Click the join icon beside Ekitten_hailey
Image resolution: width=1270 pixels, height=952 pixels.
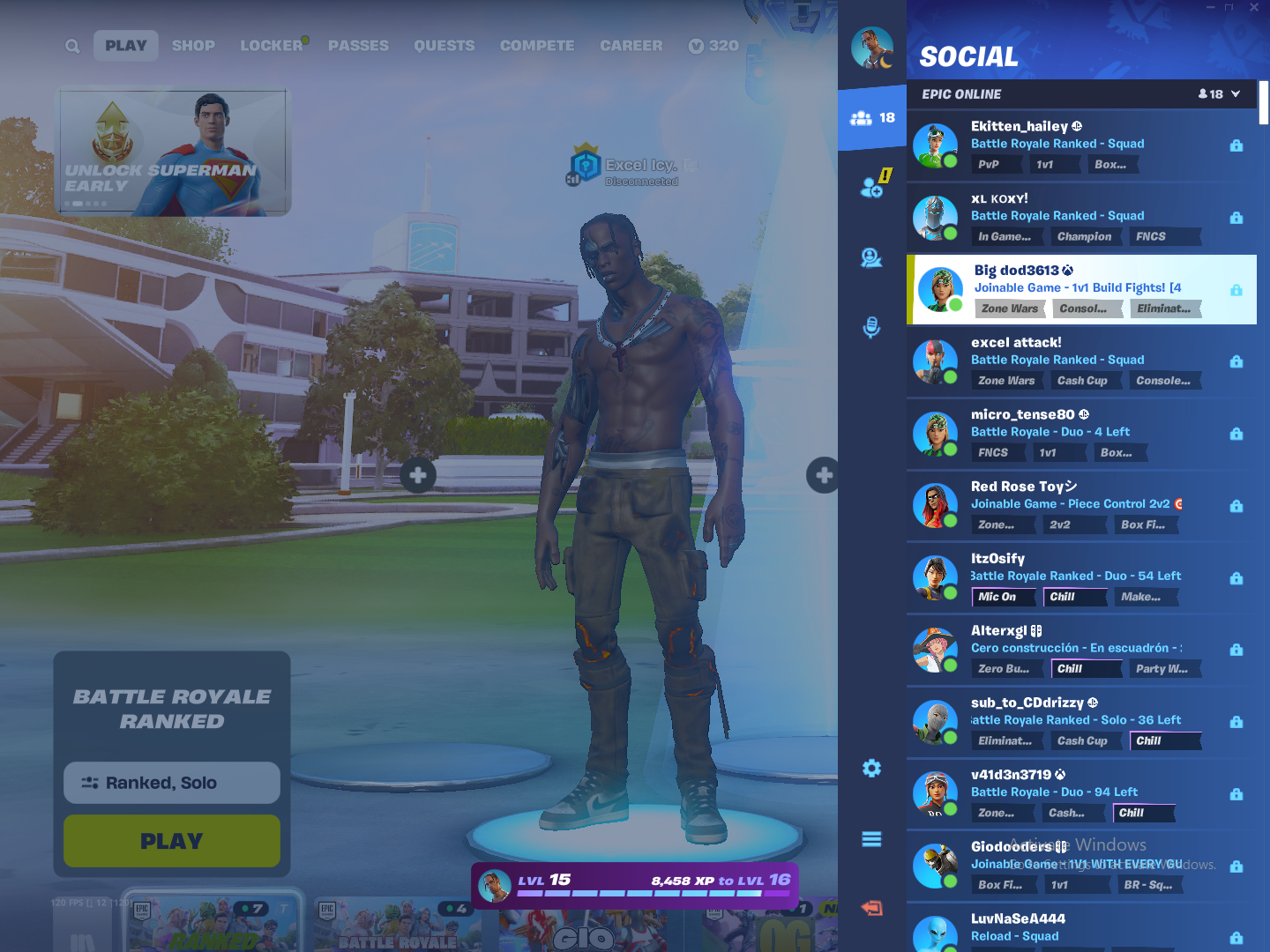(x=1236, y=145)
